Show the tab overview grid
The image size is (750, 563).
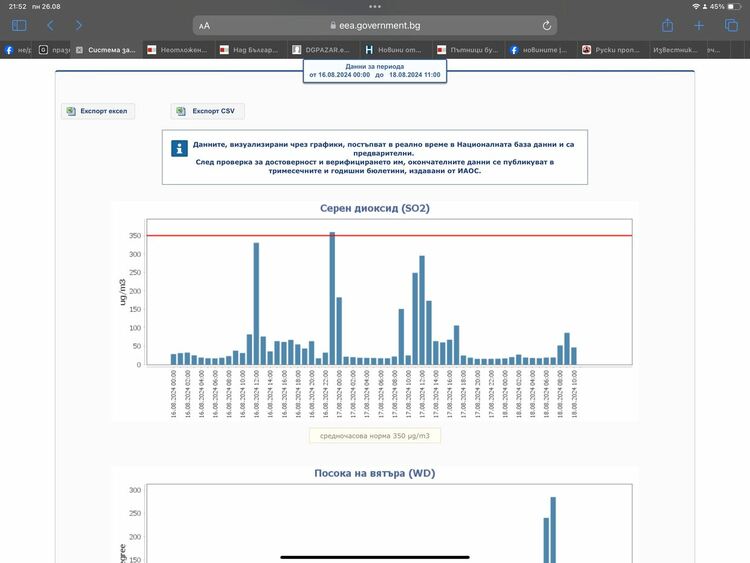coord(730,25)
